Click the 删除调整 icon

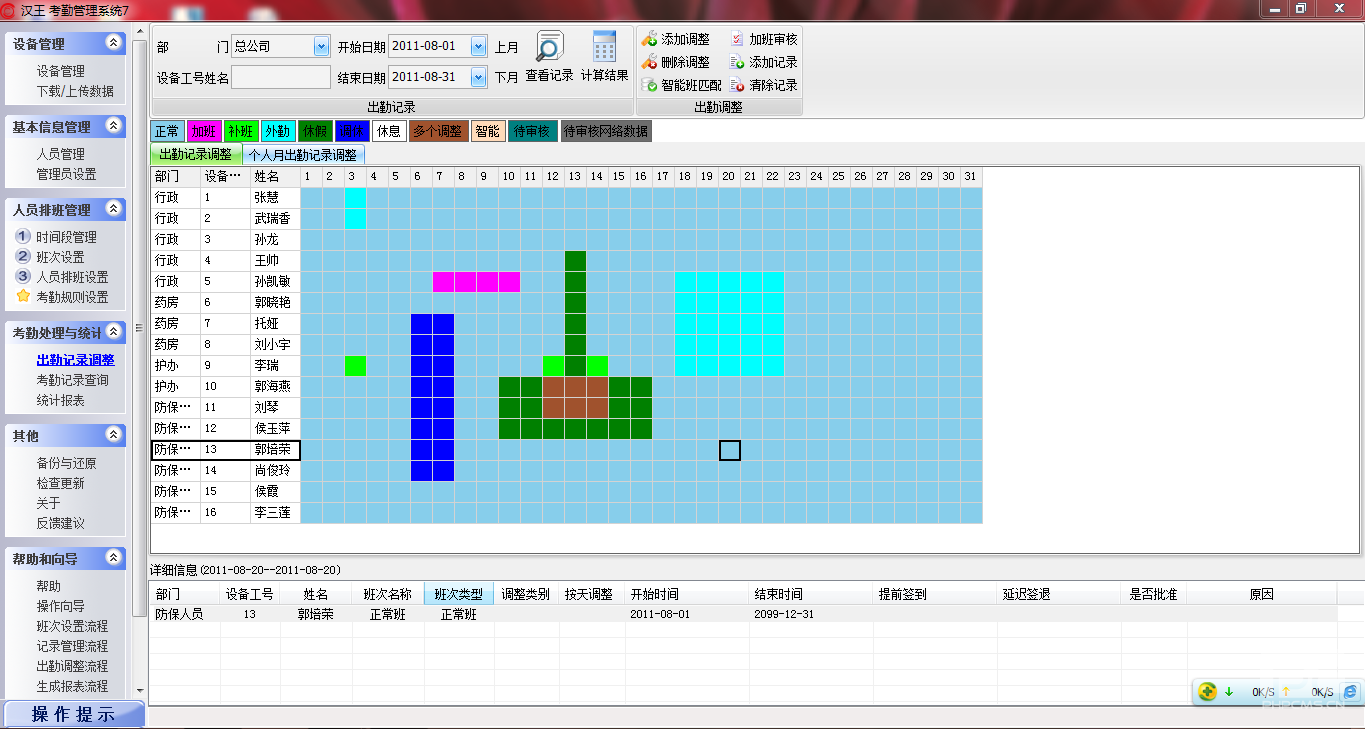tap(650, 62)
